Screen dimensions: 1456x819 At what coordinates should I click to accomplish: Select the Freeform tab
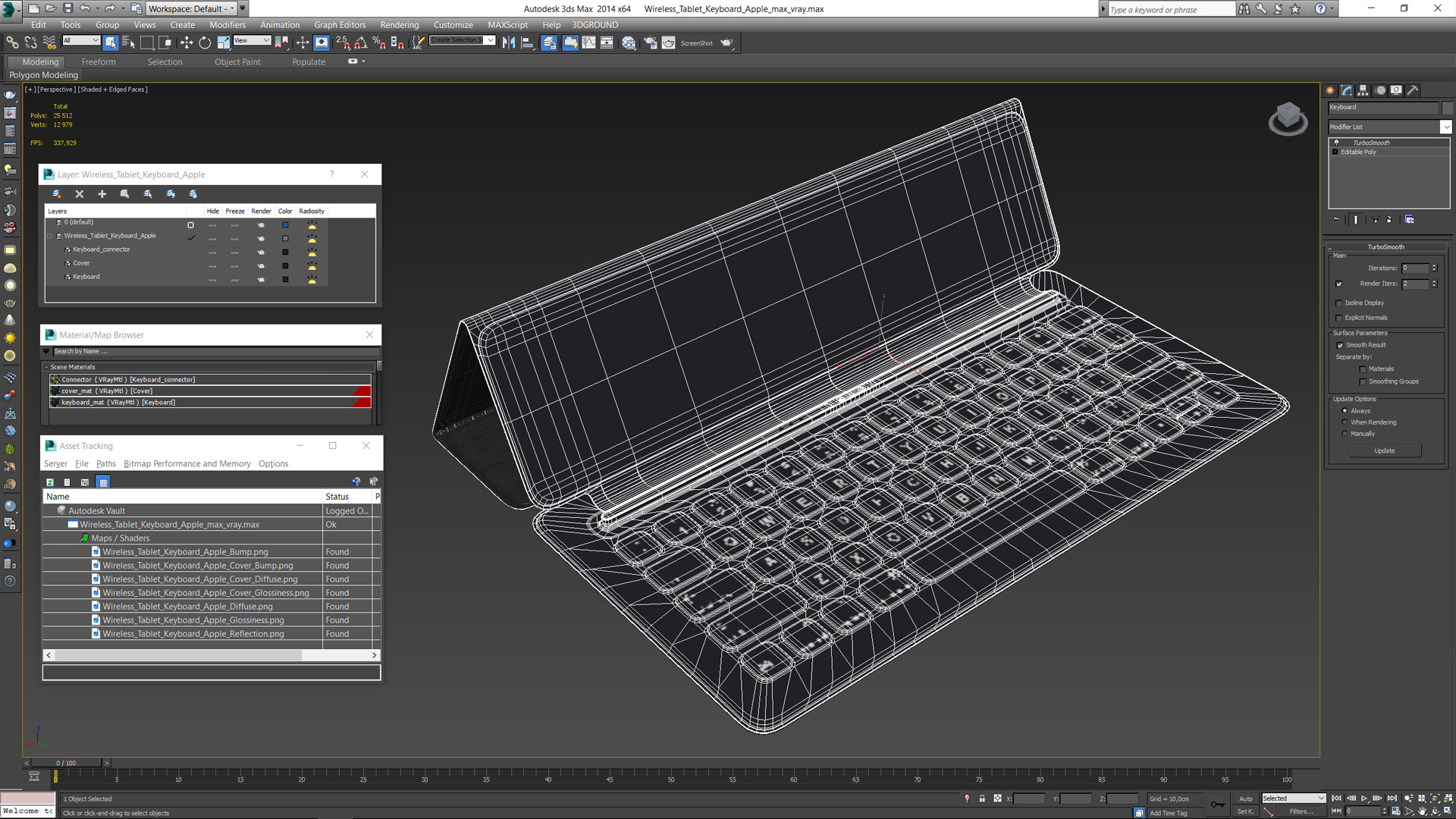(x=99, y=62)
